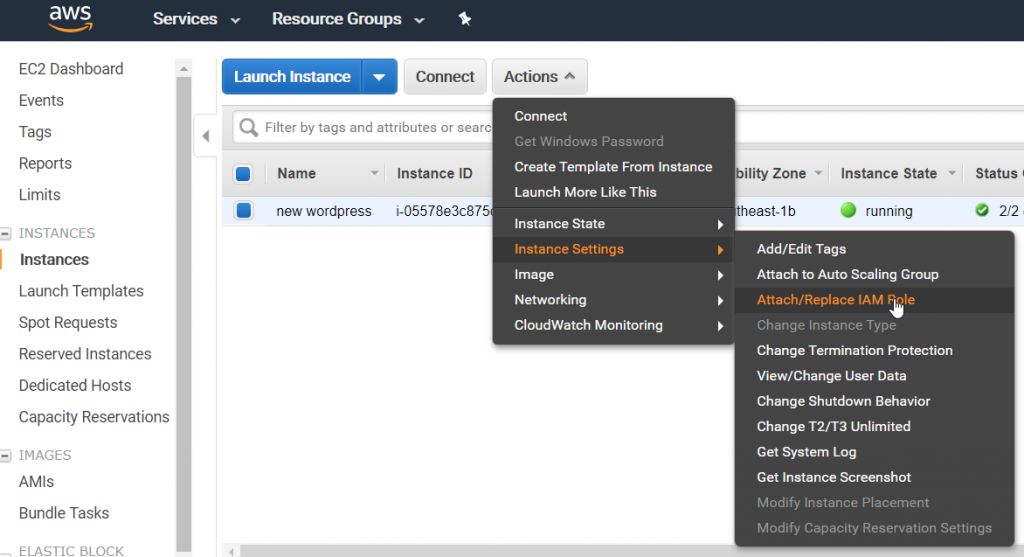This screenshot has height=557, width=1024.
Task: Open Bundle Tasks link
Action: pos(64,513)
